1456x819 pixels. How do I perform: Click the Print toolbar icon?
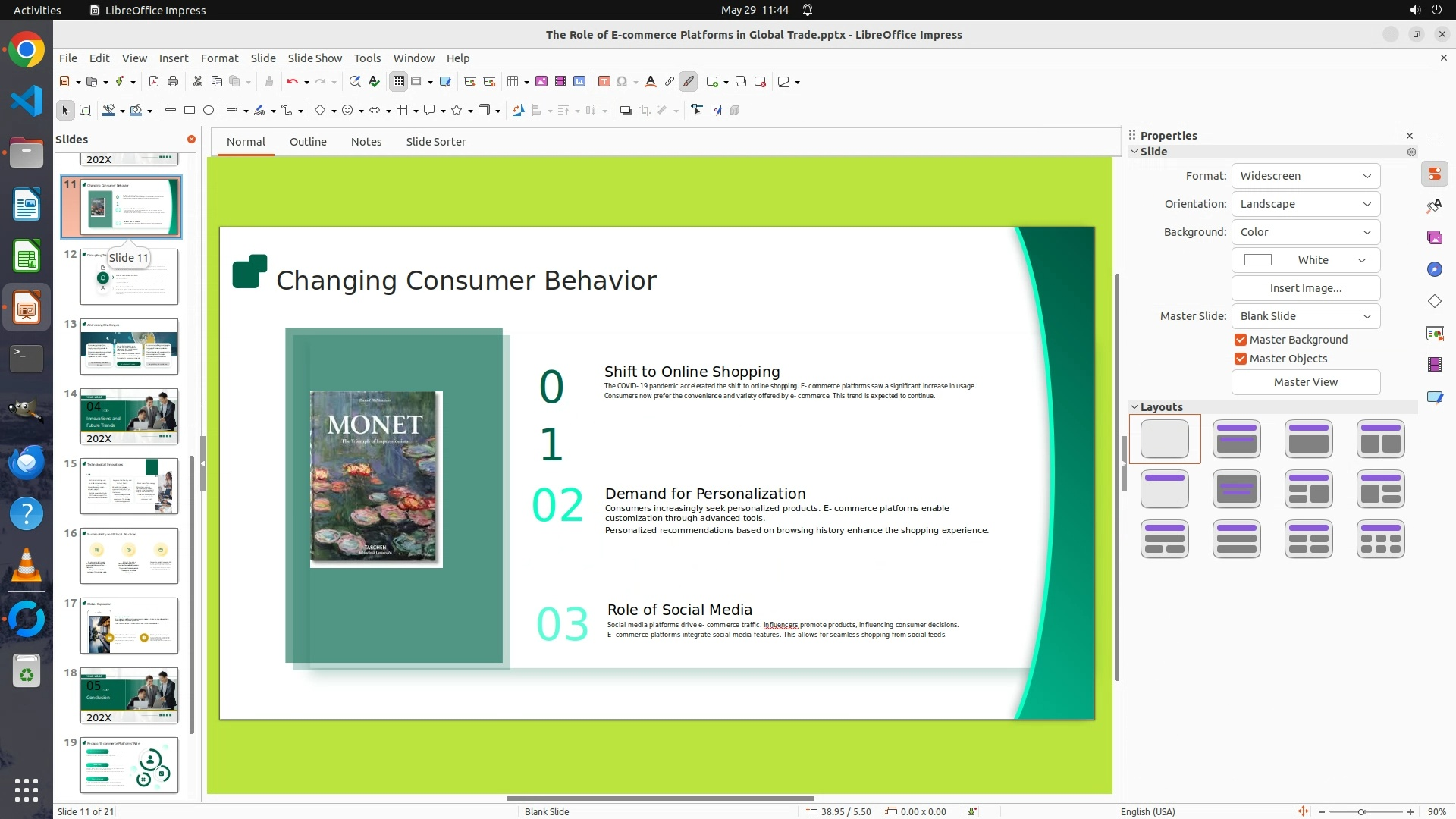point(173,82)
